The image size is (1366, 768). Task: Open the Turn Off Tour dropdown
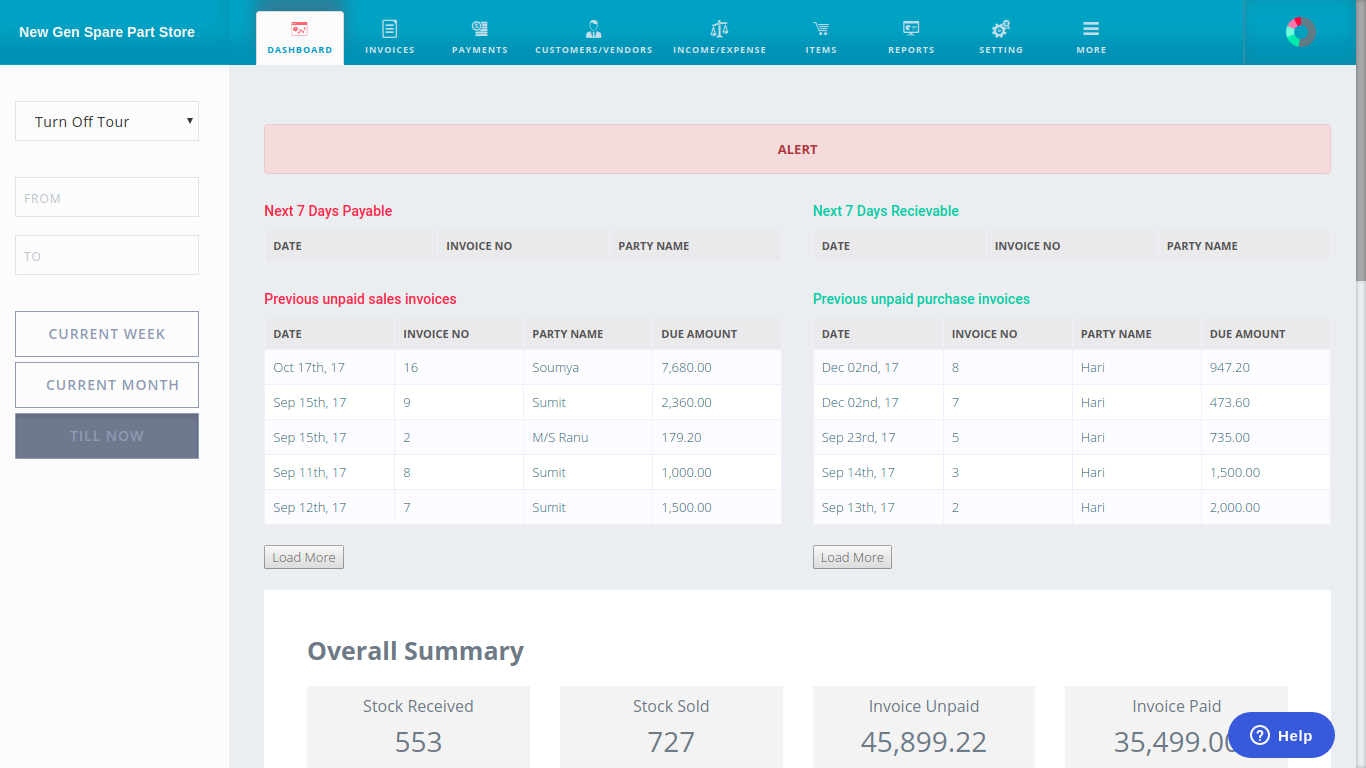coord(107,121)
